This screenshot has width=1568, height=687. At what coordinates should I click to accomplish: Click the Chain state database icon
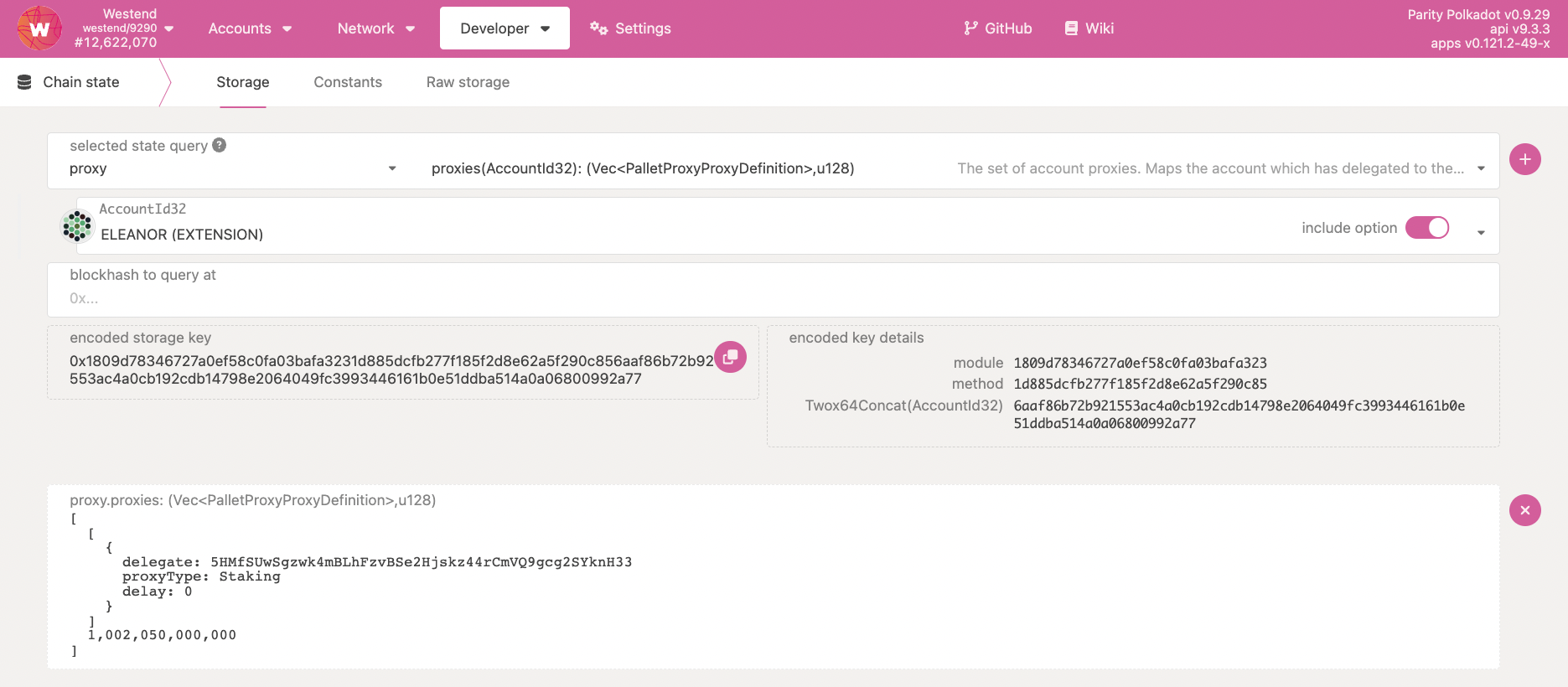point(24,82)
